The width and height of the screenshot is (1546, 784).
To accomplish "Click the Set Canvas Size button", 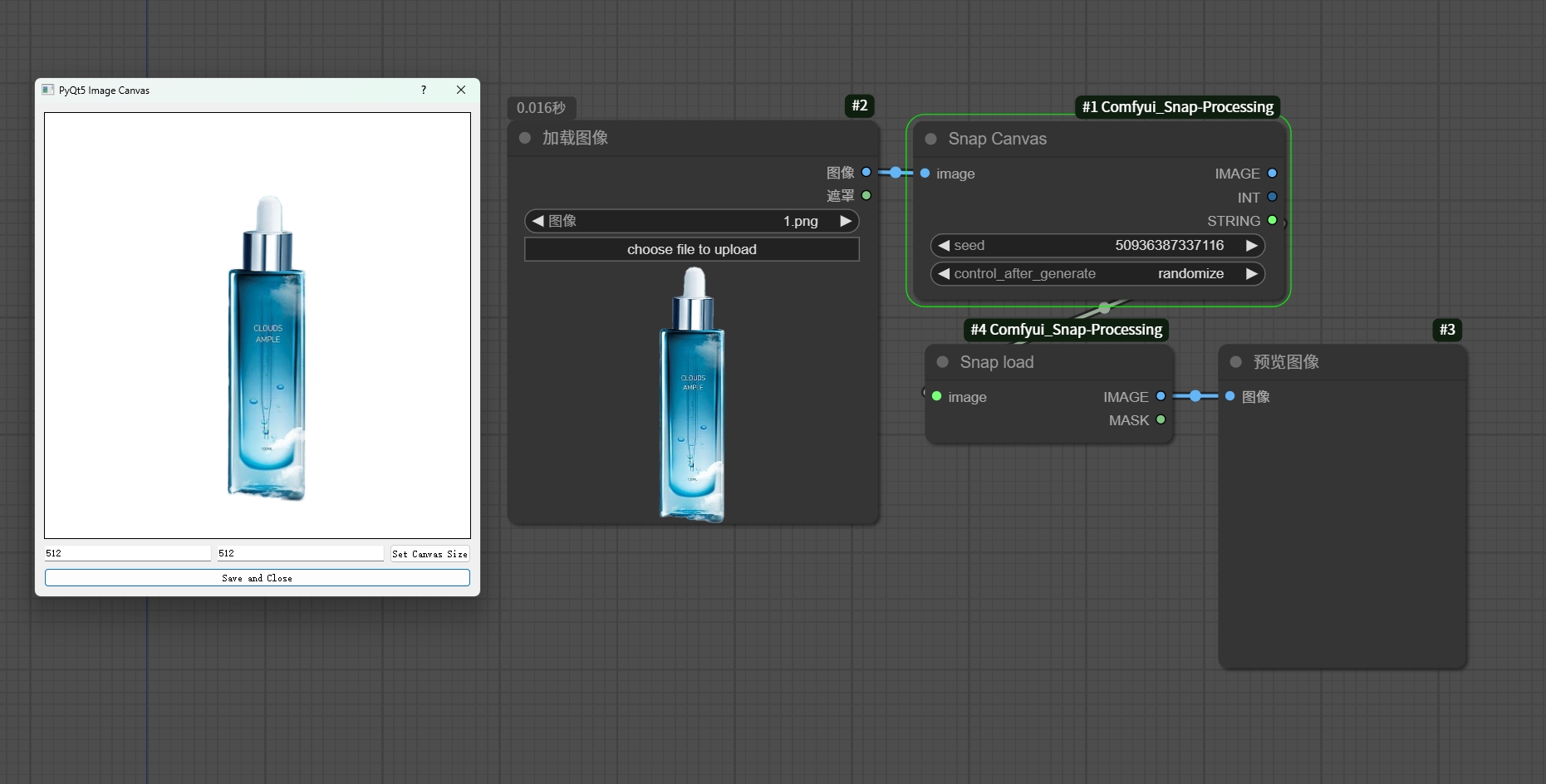I will point(429,554).
